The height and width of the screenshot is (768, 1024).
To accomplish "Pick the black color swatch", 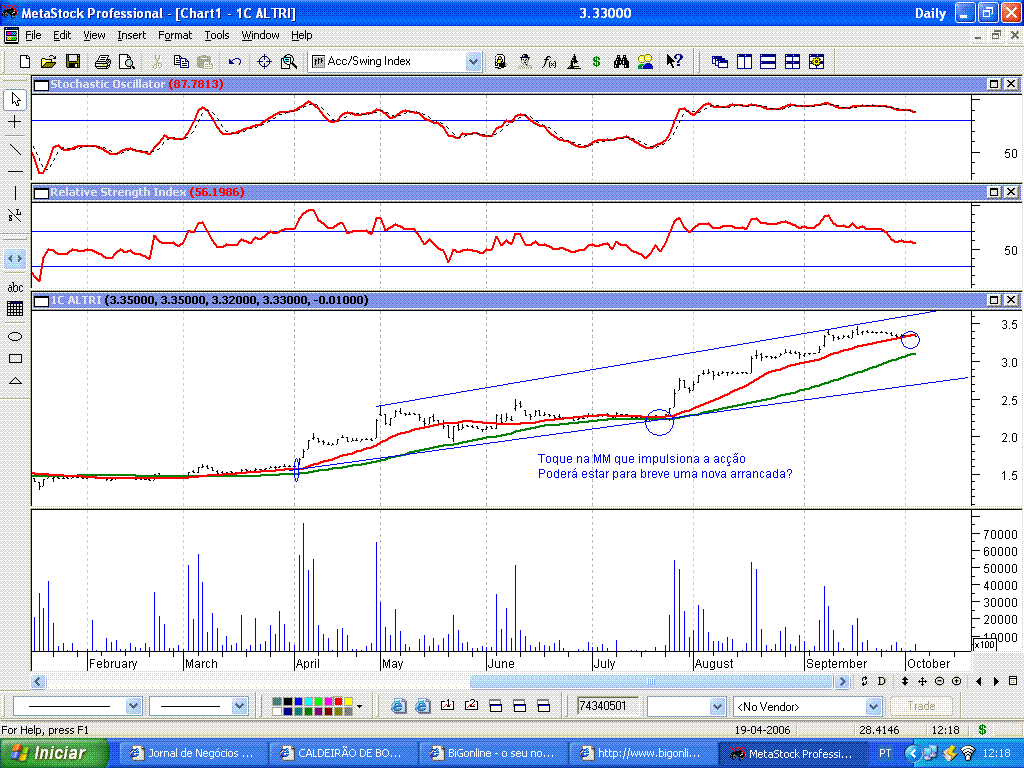I will (288, 701).
